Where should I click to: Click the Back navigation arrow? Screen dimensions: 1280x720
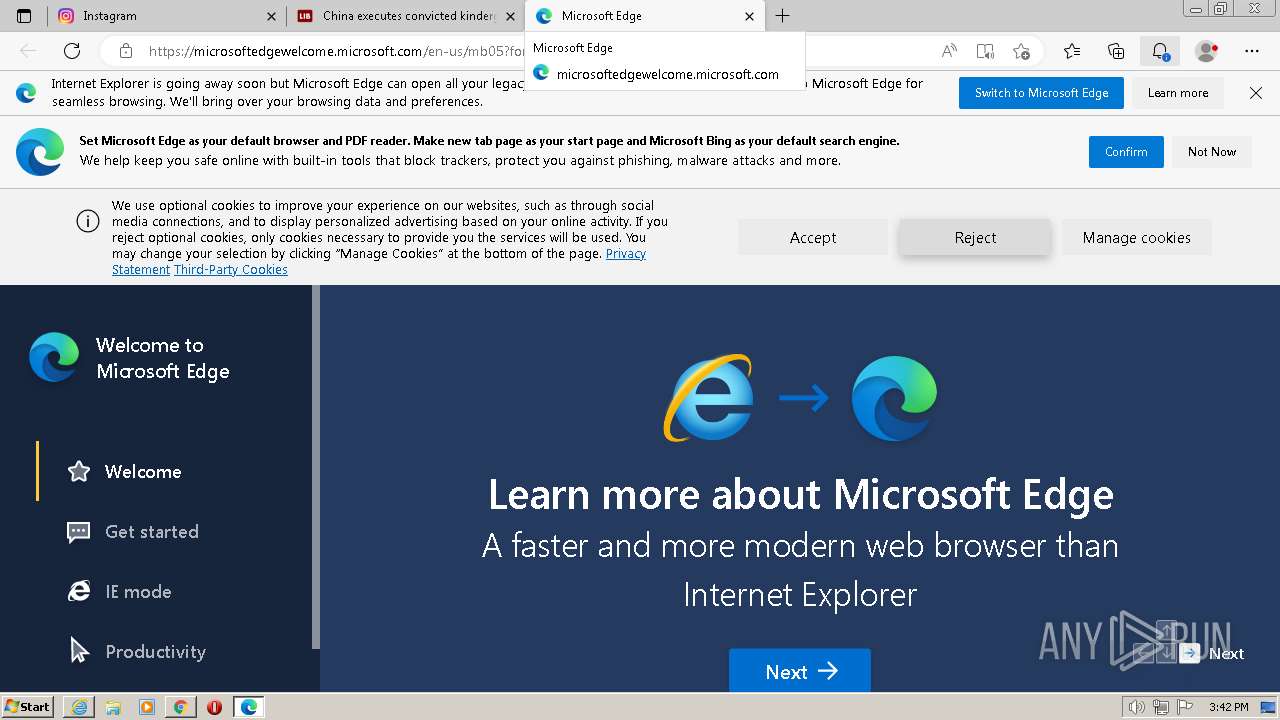[28, 51]
